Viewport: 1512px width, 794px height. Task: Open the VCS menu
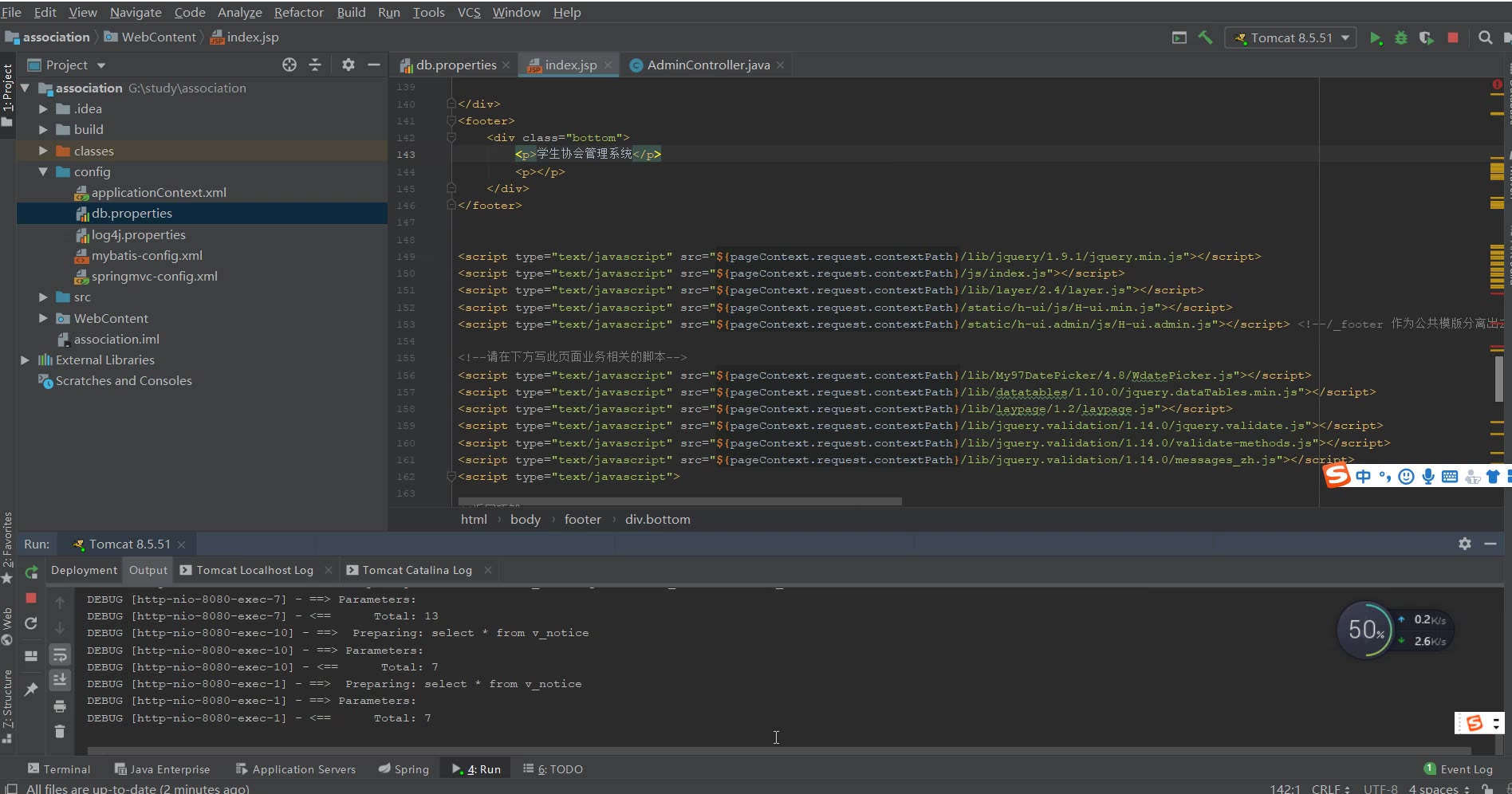pos(469,12)
